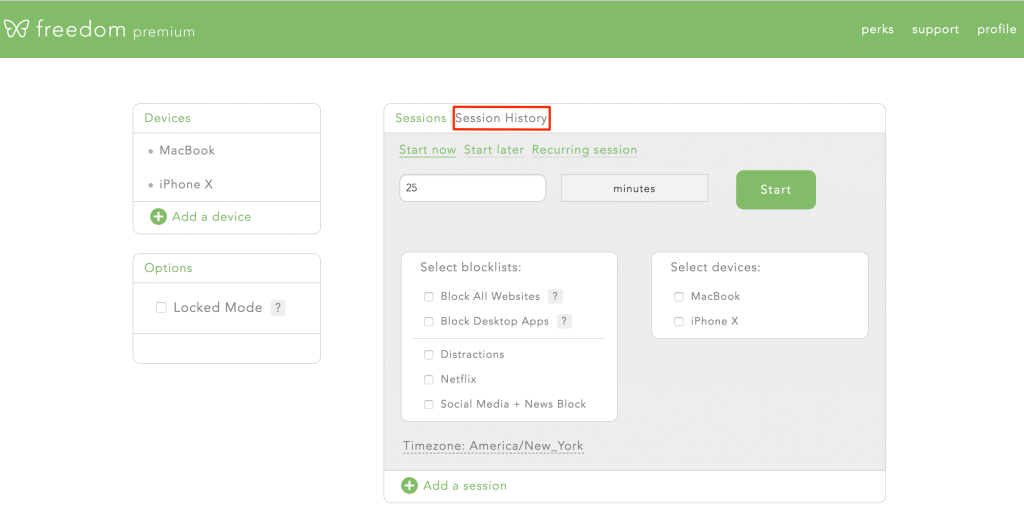Tick the Netflix blocklist checkbox
The width and height of the screenshot is (1024, 507).
click(x=429, y=380)
